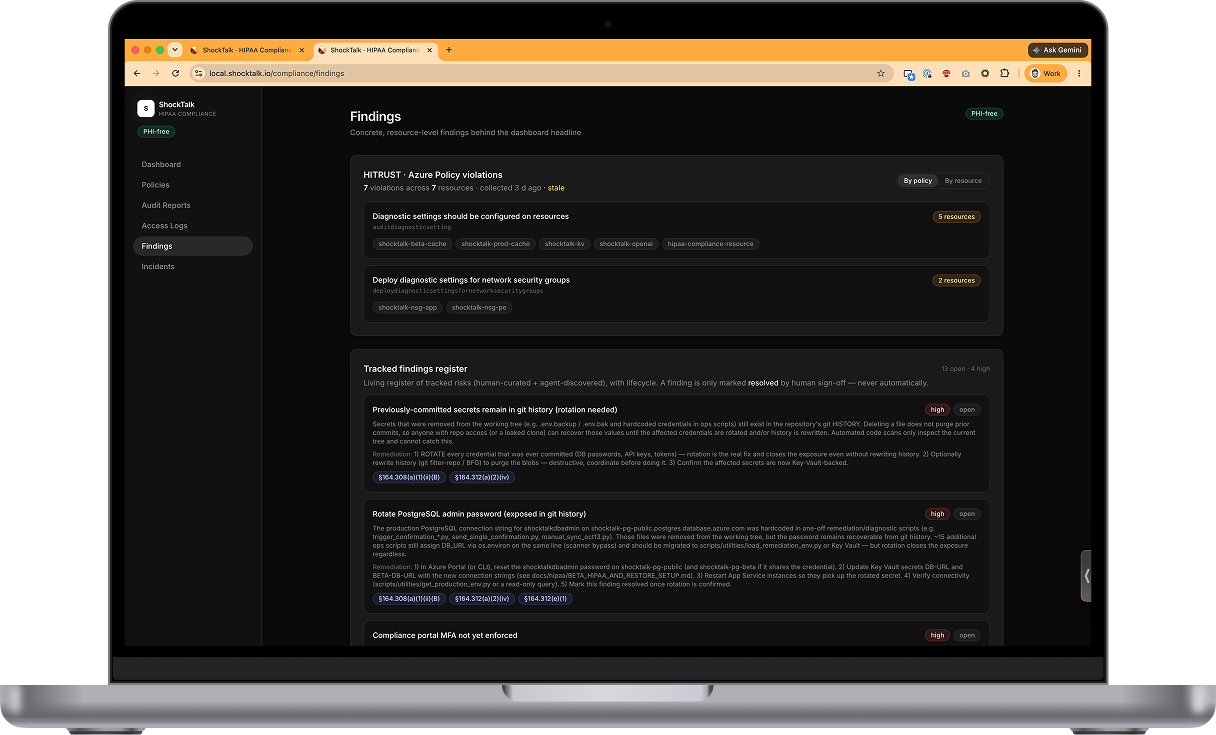This screenshot has height=735, width=1216.
Task: Open the site information icon in address bar
Action: pos(198,73)
